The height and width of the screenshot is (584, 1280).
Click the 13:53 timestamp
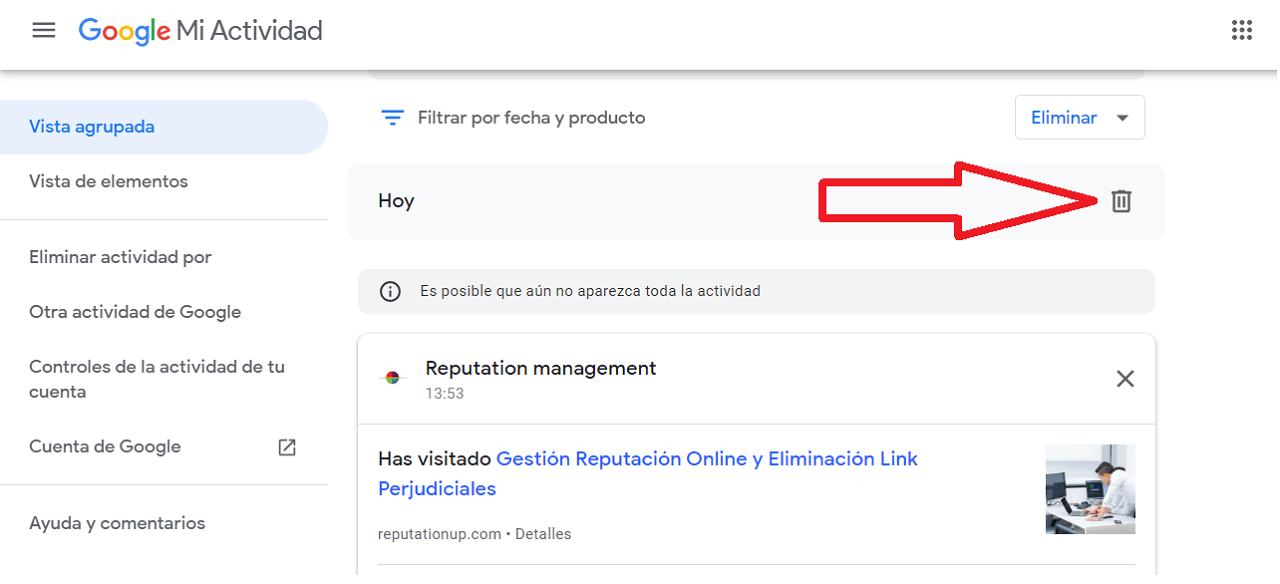pos(444,394)
